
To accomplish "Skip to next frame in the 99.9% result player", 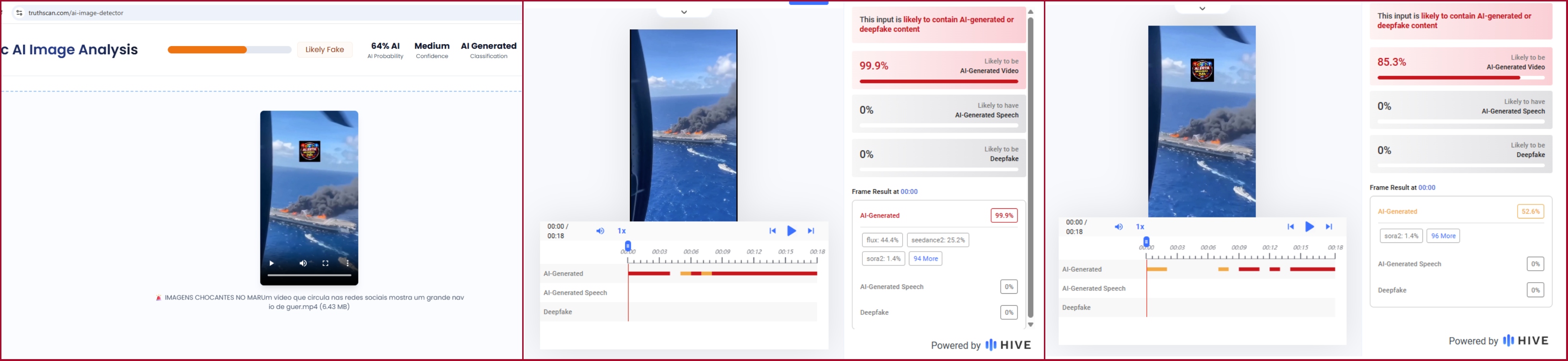I will click(811, 231).
